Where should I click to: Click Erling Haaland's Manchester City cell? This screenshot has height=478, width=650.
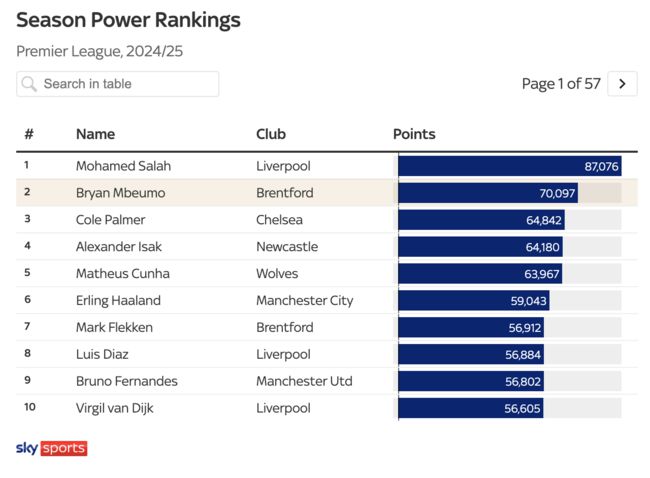pos(304,301)
